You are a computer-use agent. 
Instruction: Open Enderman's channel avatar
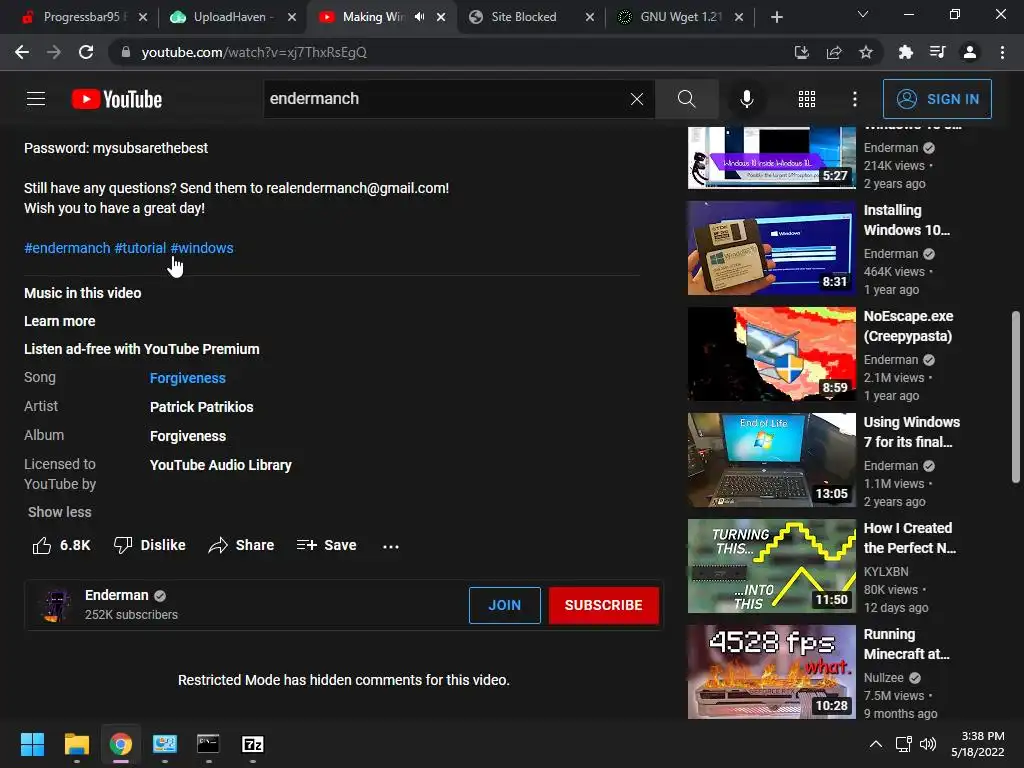(56, 605)
